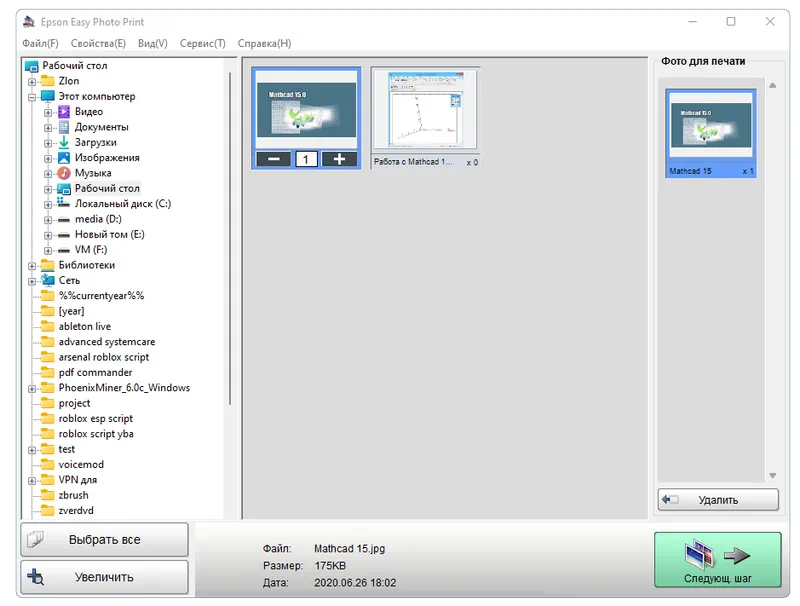Expand the Изображения node
800x606 pixels.
tap(48, 158)
